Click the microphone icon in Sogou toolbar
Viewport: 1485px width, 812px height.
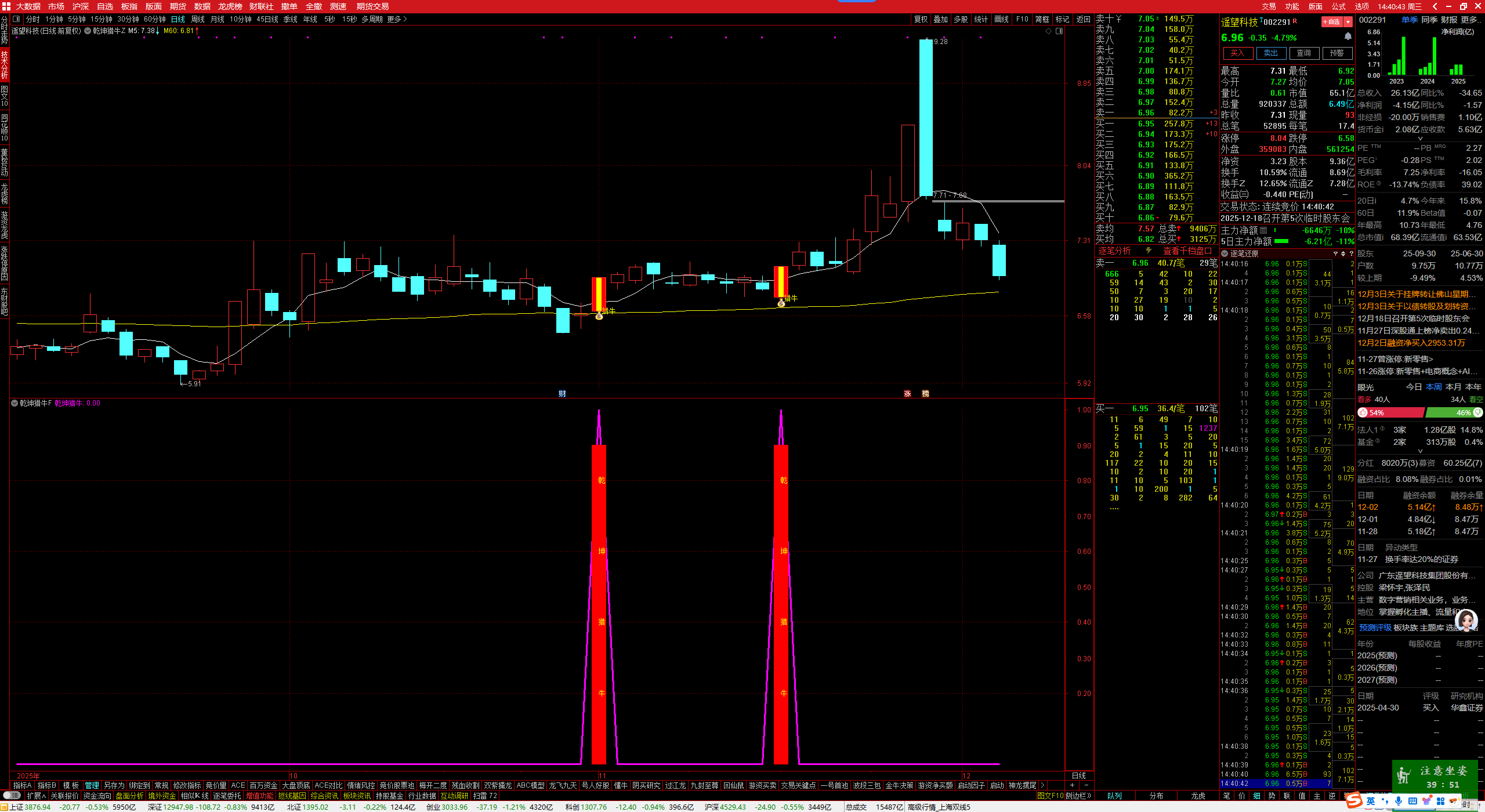coord(1399,801)
